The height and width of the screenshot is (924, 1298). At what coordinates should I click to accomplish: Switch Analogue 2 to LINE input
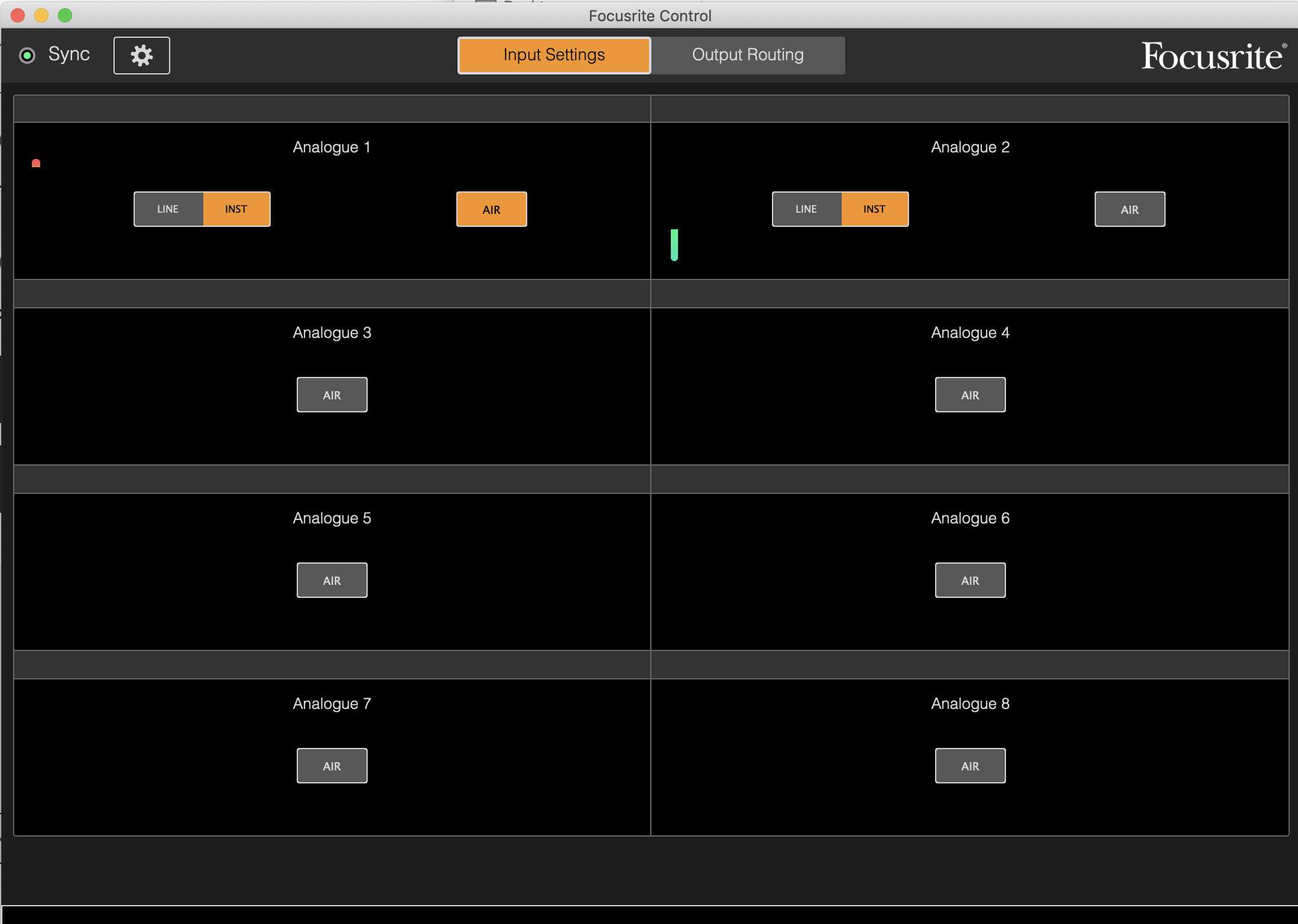[x=806, y=209]
